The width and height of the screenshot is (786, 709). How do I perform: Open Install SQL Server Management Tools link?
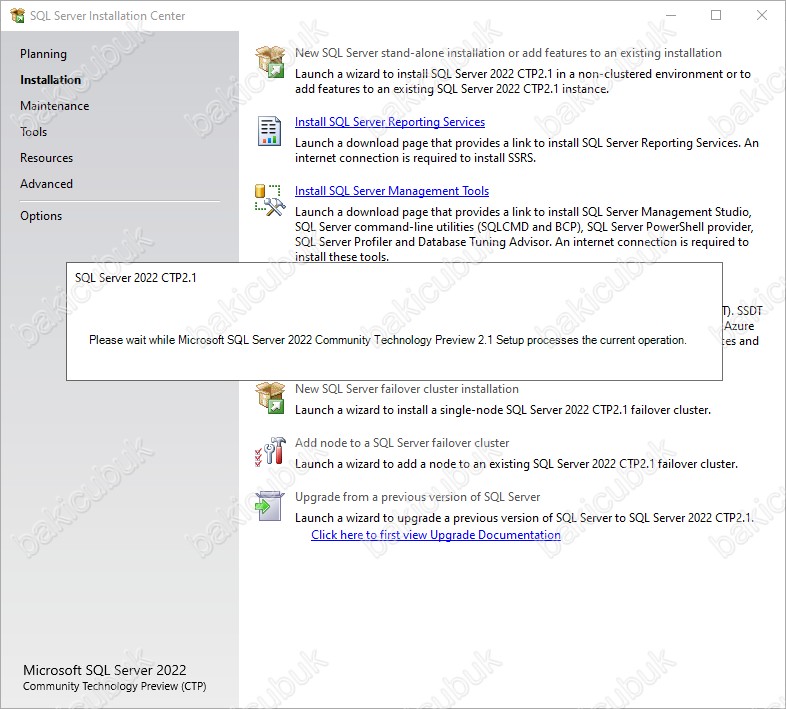pos(392,191)
